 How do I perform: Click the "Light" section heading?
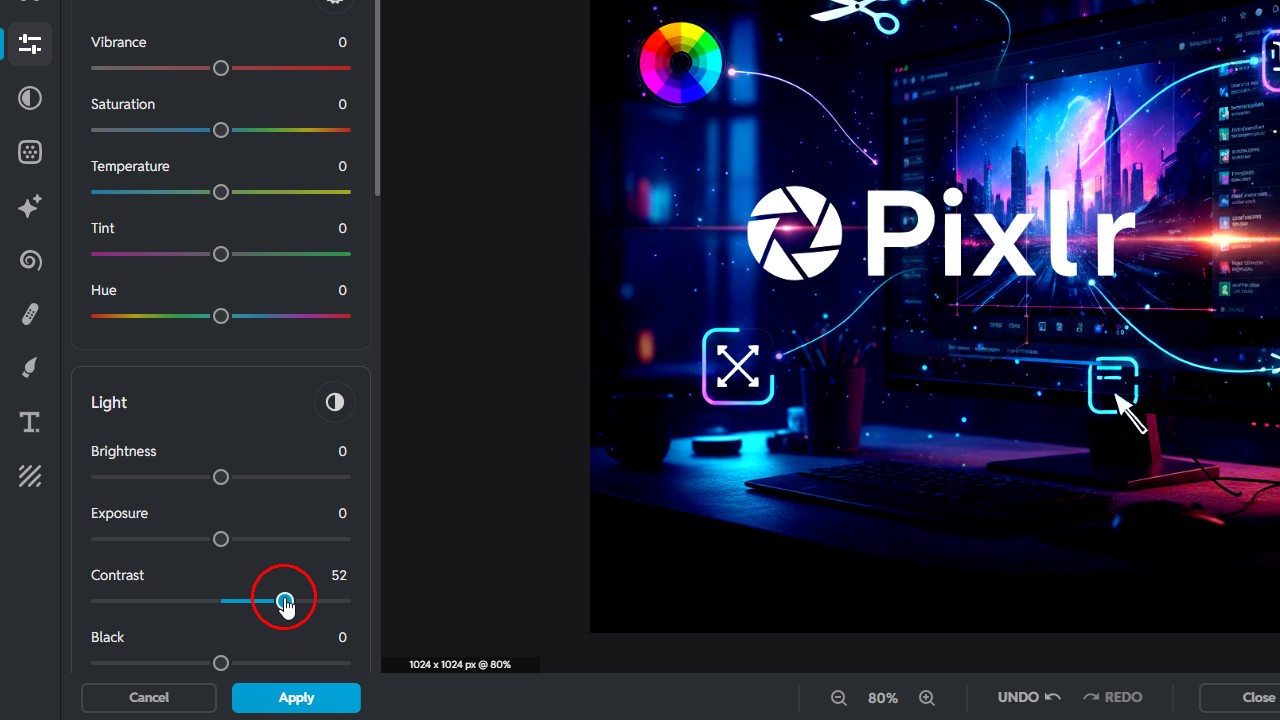(x=109, y=402)
